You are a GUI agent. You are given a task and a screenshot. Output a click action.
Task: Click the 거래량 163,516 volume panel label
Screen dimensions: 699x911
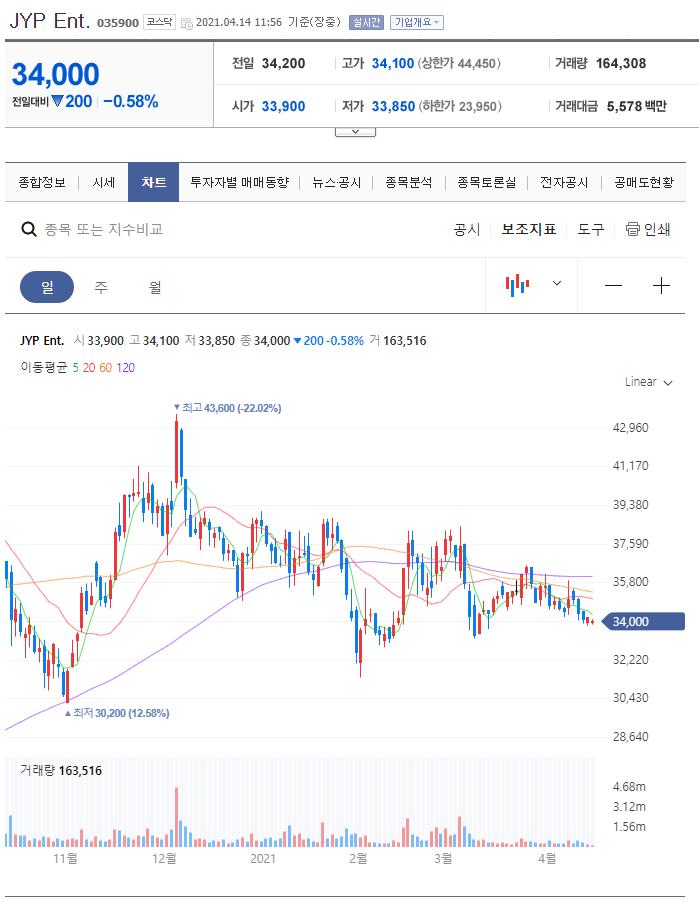click(x=60, y=770)
